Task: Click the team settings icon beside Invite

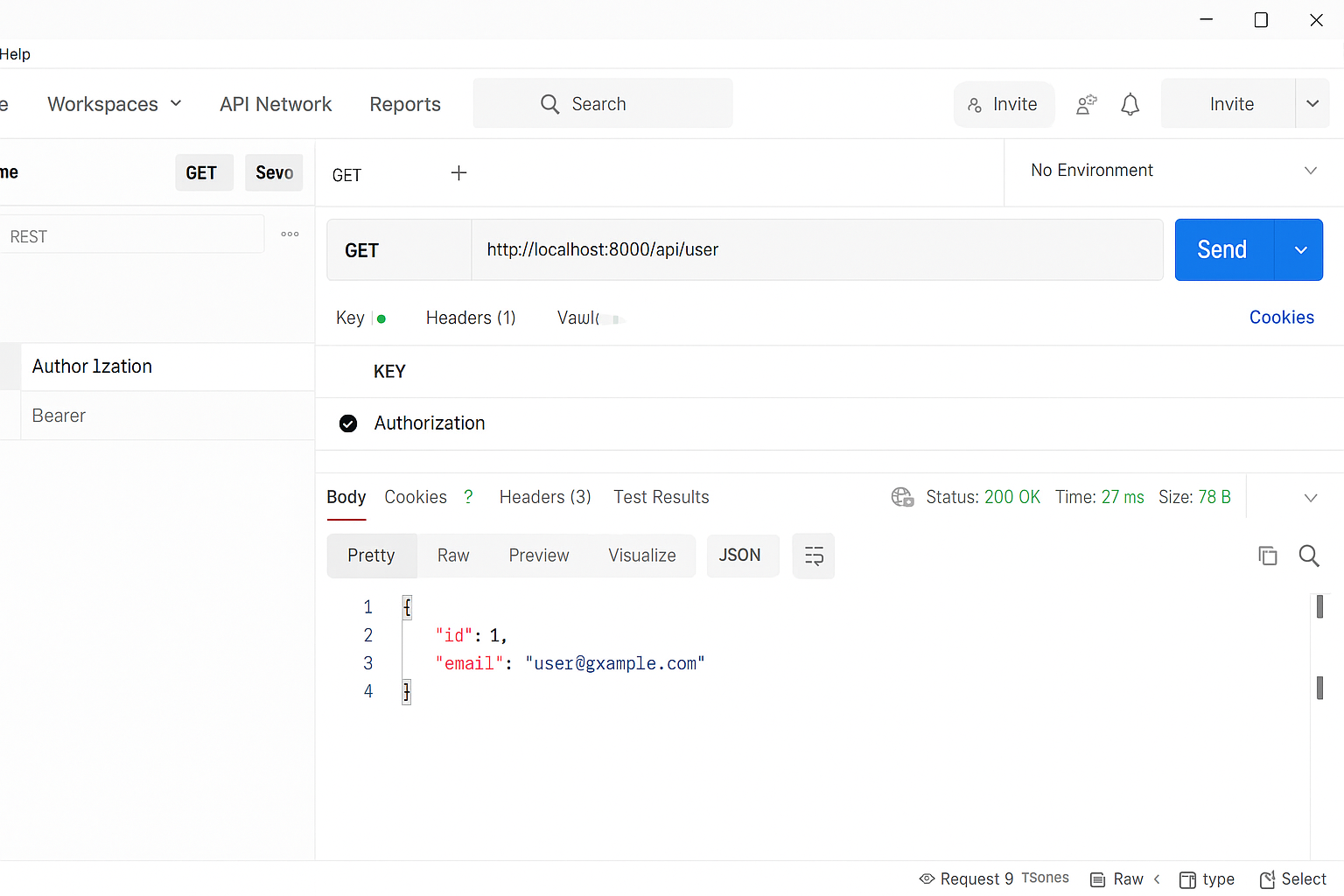Action: [1086, 103]
